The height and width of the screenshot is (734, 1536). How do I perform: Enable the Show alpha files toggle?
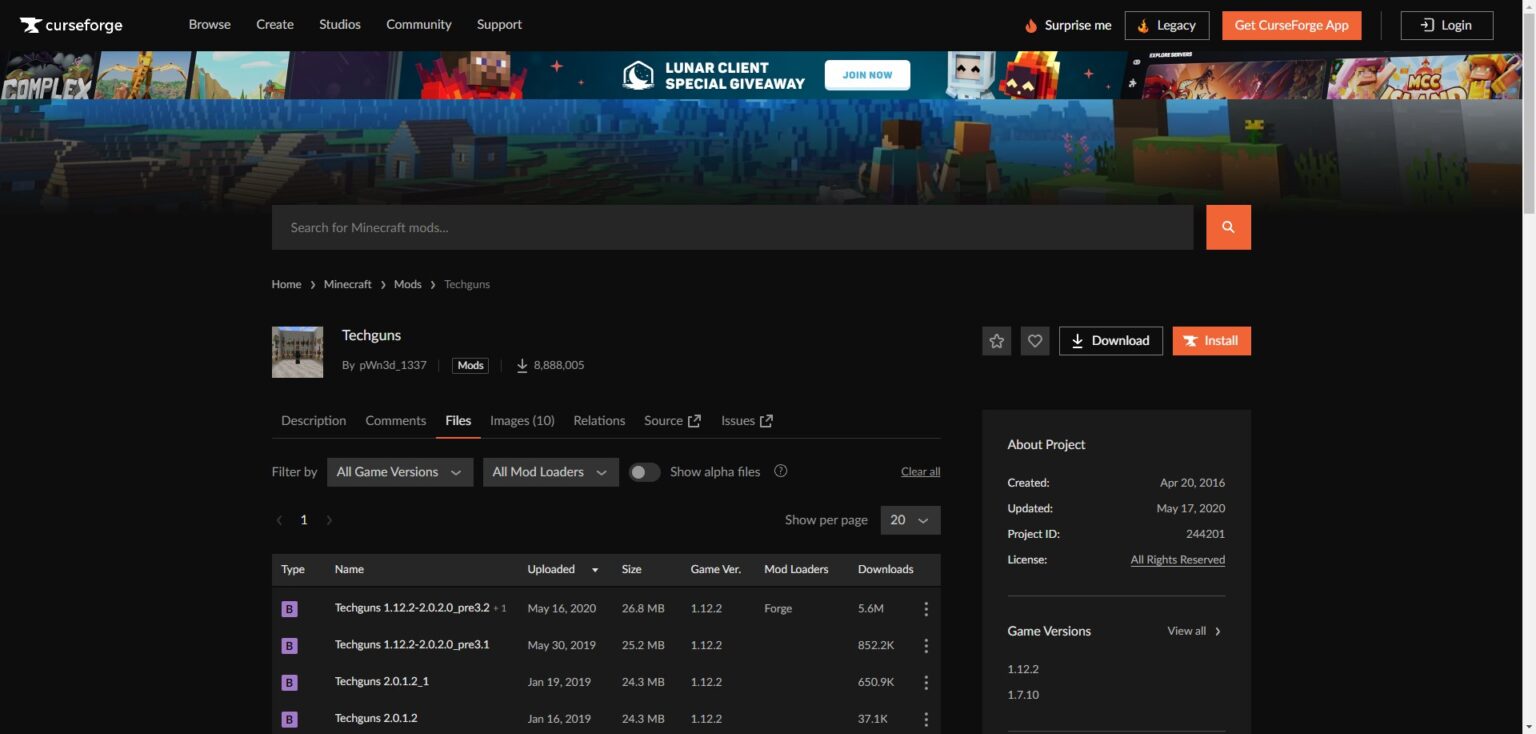(645, 472)
